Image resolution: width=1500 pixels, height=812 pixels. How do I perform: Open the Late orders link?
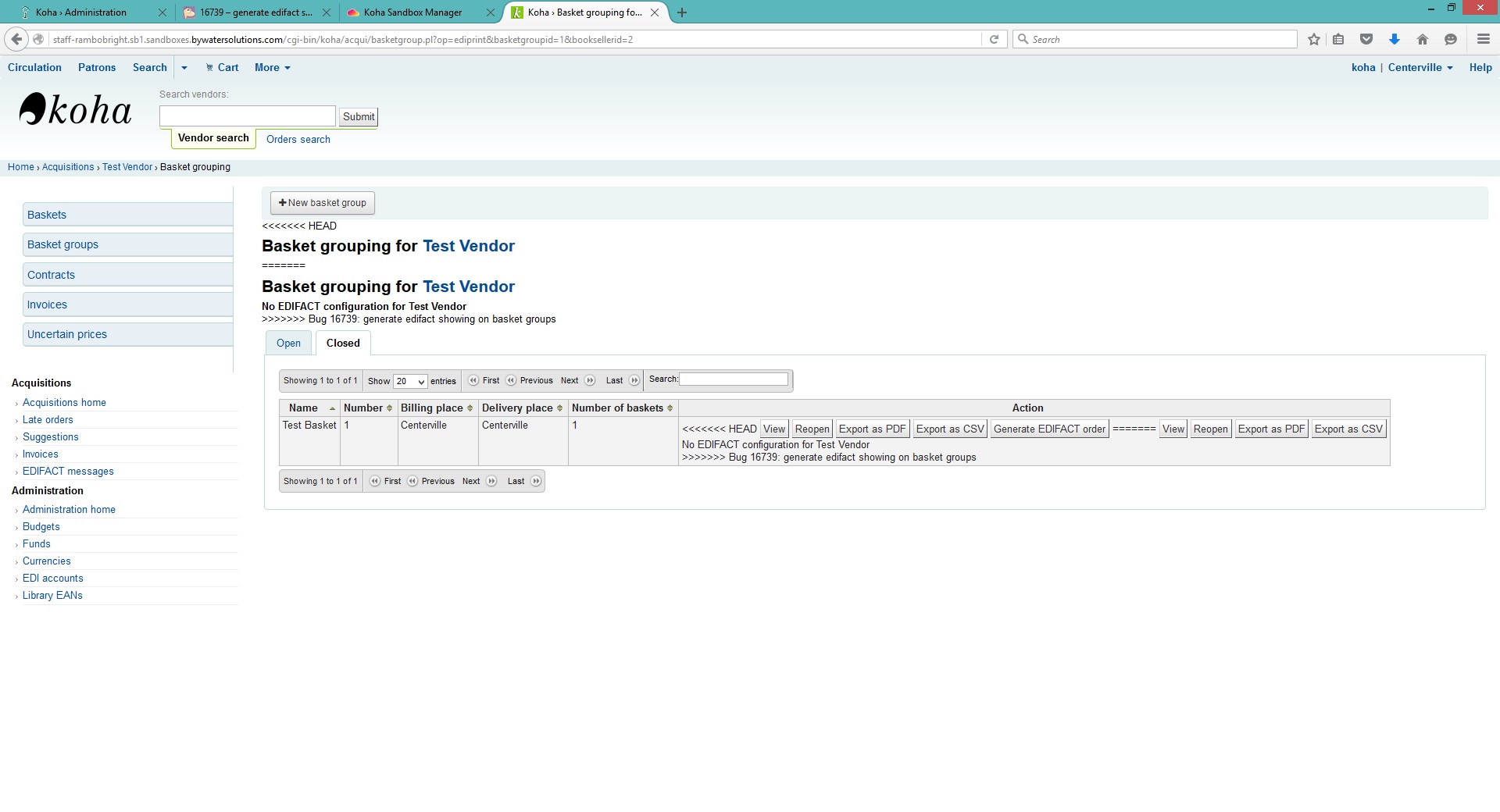[48, 419]
